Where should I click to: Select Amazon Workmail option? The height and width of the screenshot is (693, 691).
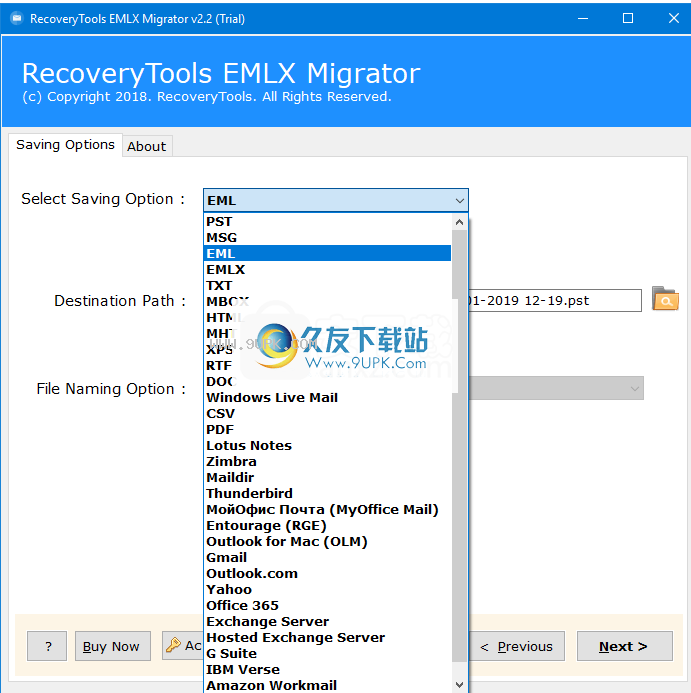(x=328, y=685)
